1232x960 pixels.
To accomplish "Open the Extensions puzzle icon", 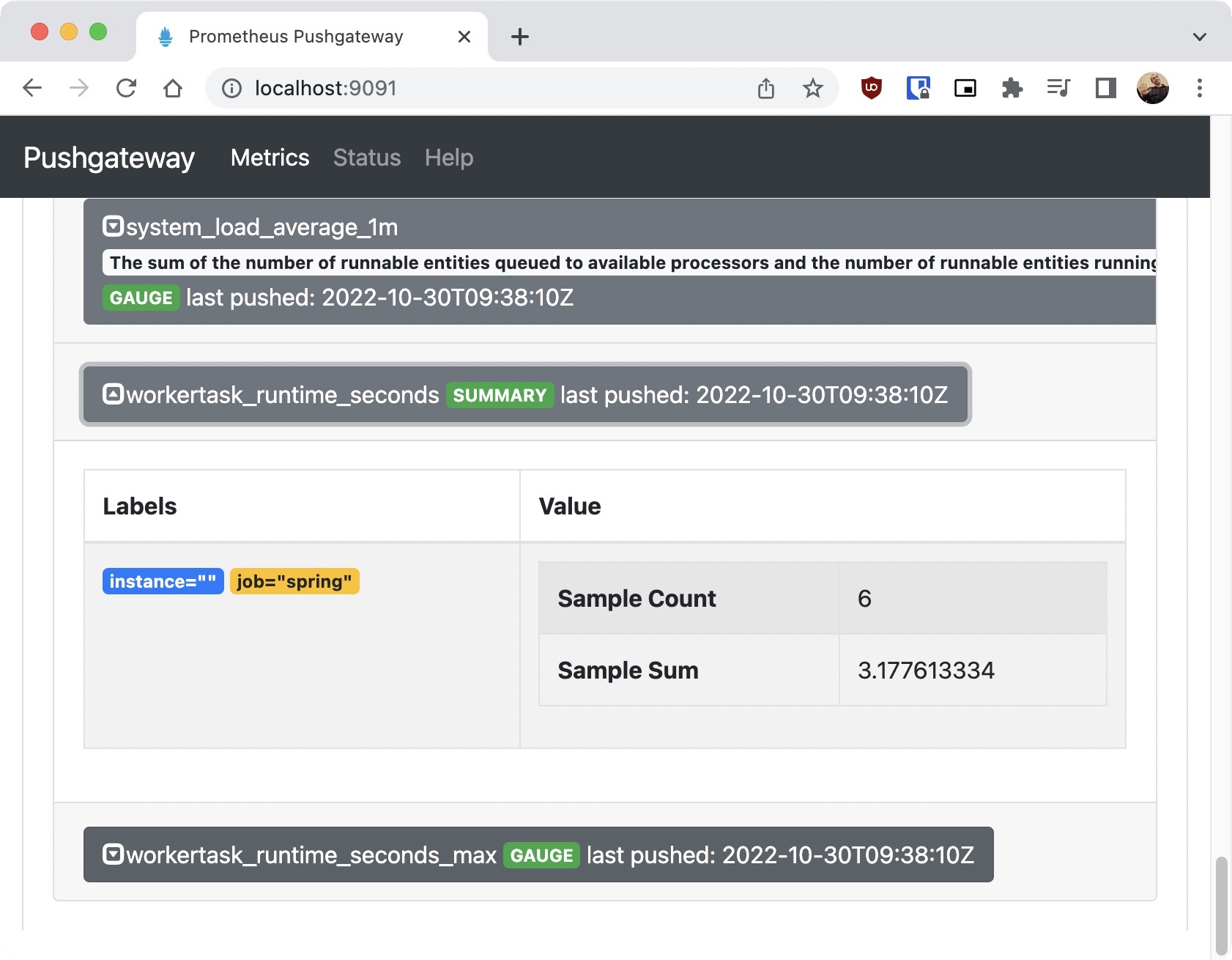I will point(1012,88).
